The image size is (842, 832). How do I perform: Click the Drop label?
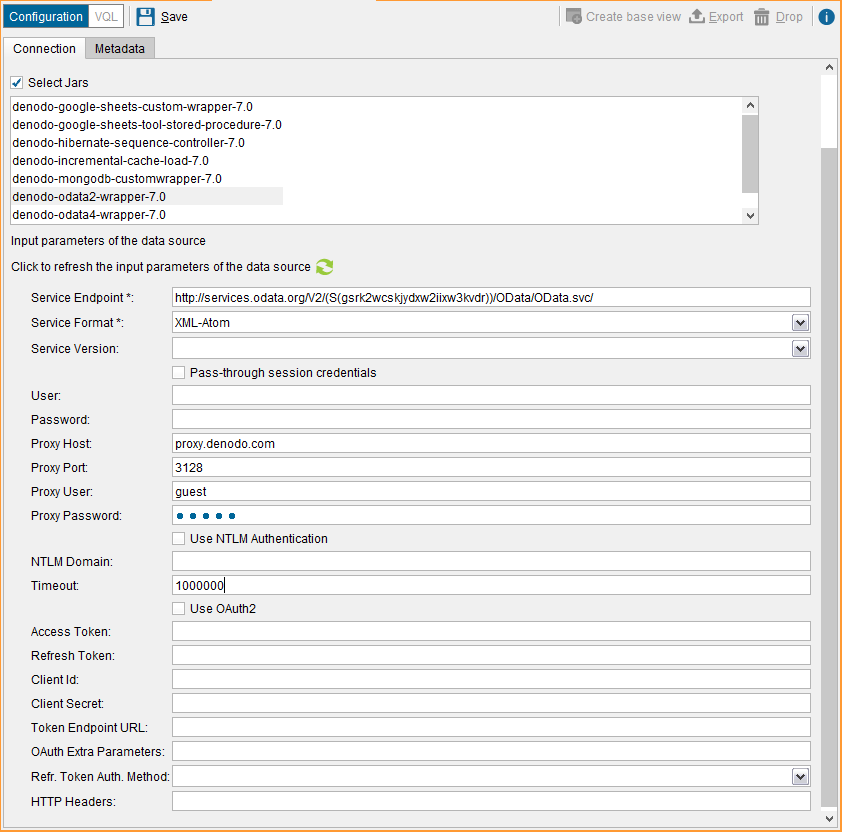click(789, 17)
